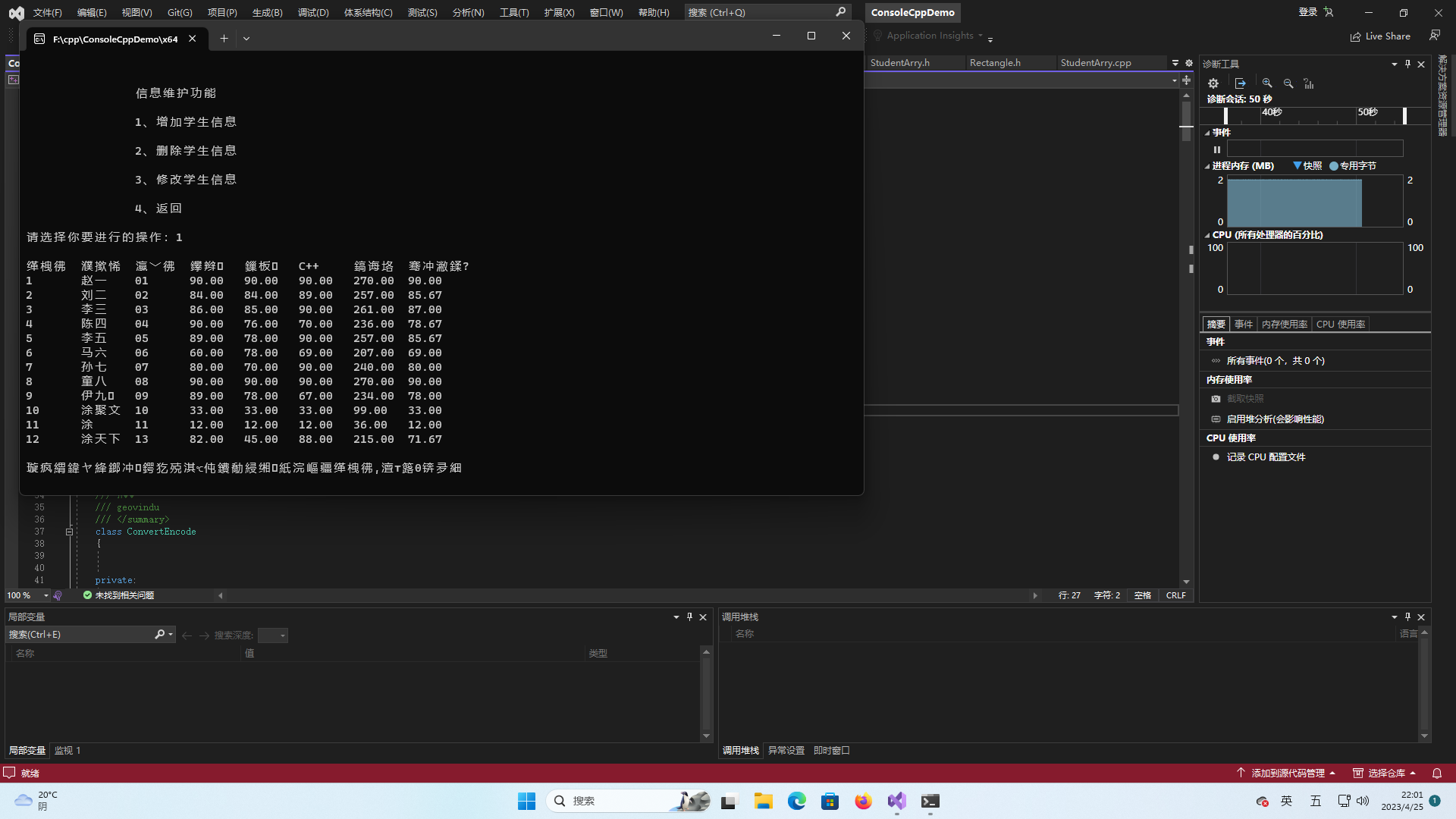1456x819 pixels.
Task: Click the zoom in magnifier in diagnostics
Action: click(x=1267, y=83)
